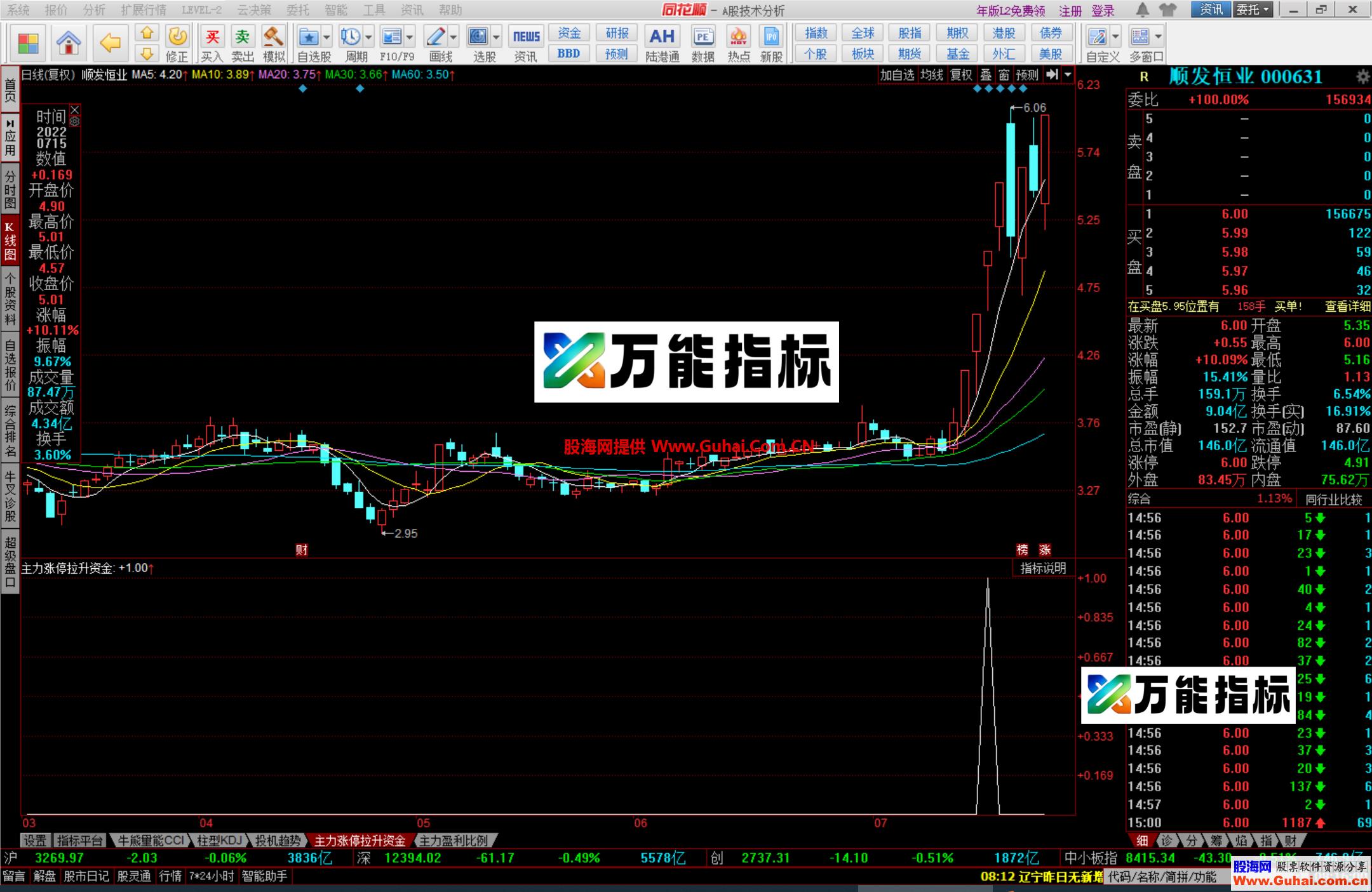Switch to the 柱型KDJ indicator tab
Viewport: 1372px width, 892px height.
coord(219,840)
